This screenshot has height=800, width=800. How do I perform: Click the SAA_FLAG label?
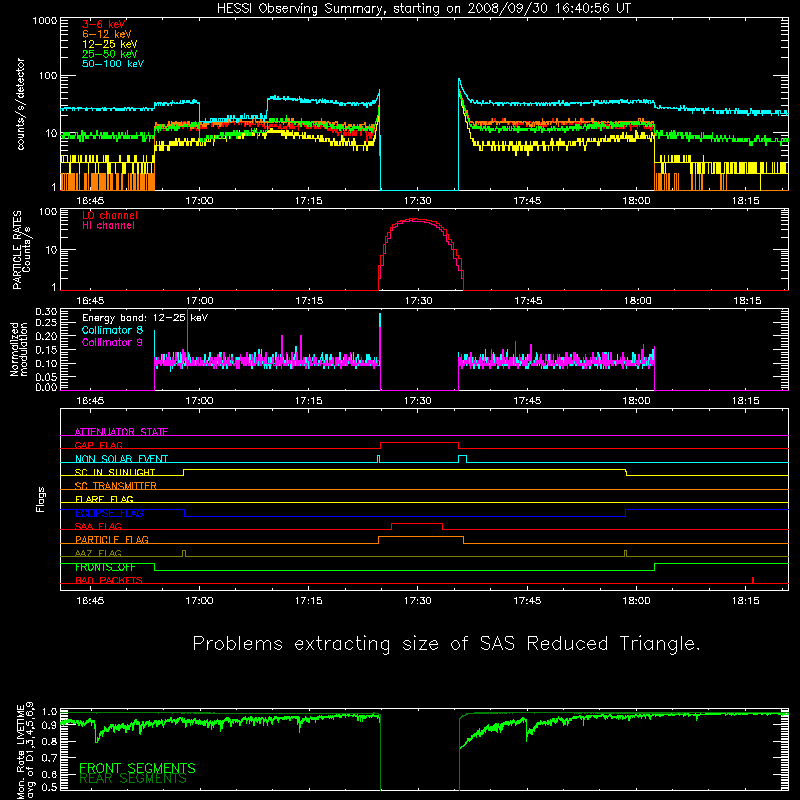pos(98,526)
